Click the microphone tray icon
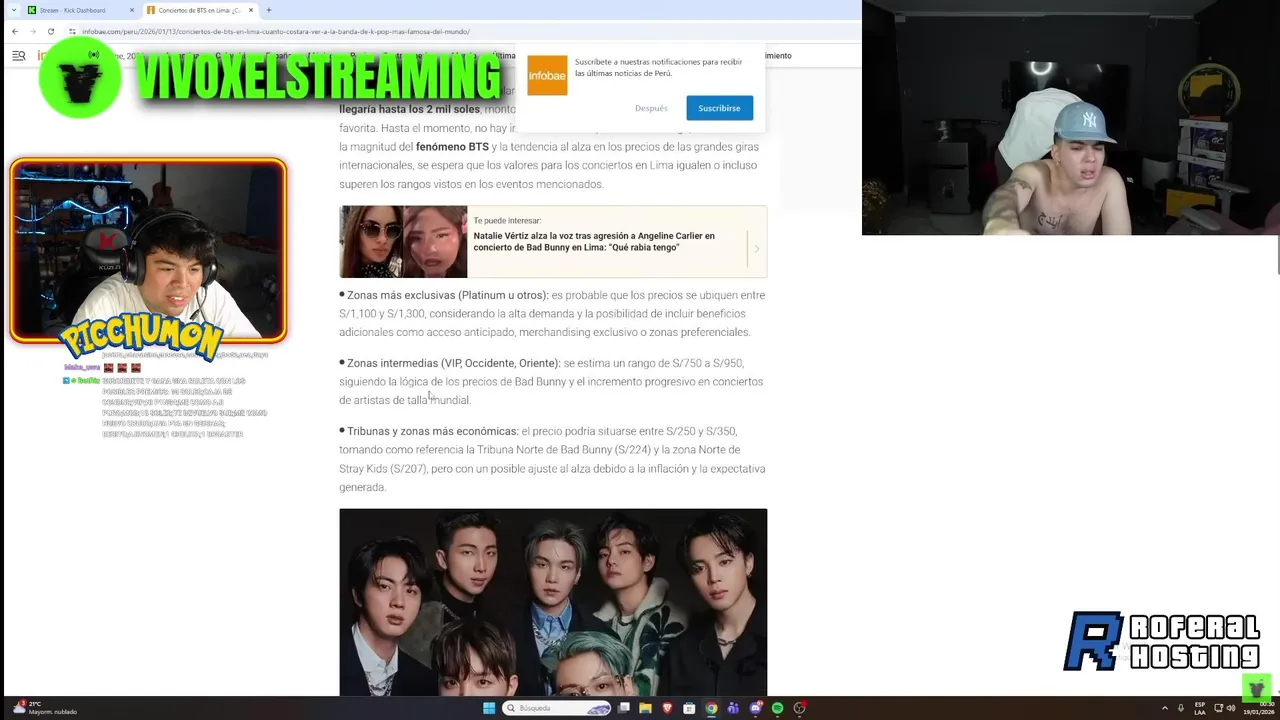This screenshot has height=720, width=1280. (x=1181, y=708)
